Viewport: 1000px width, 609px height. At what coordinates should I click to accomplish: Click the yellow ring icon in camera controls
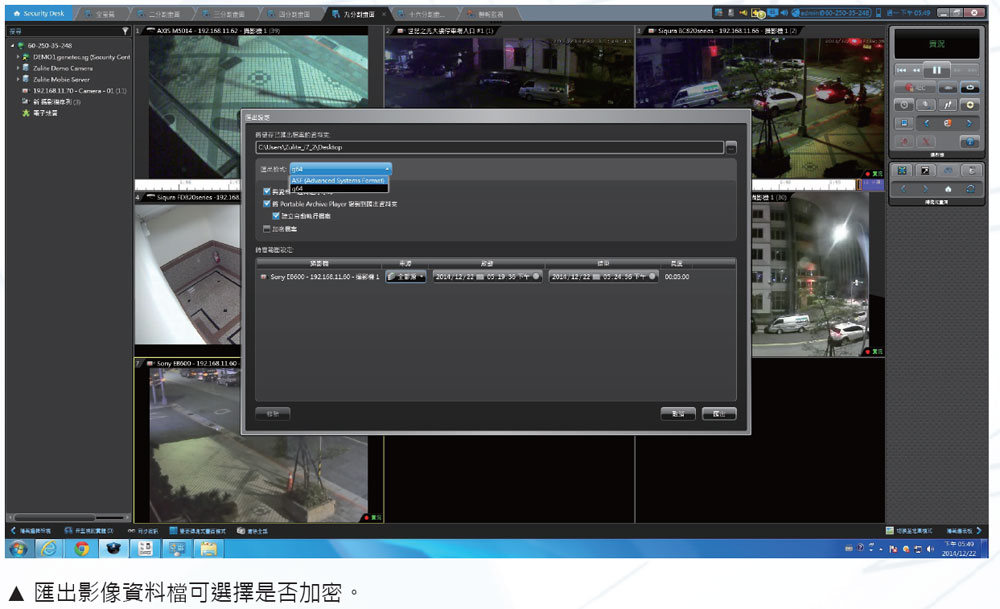(x=969, y=105)
